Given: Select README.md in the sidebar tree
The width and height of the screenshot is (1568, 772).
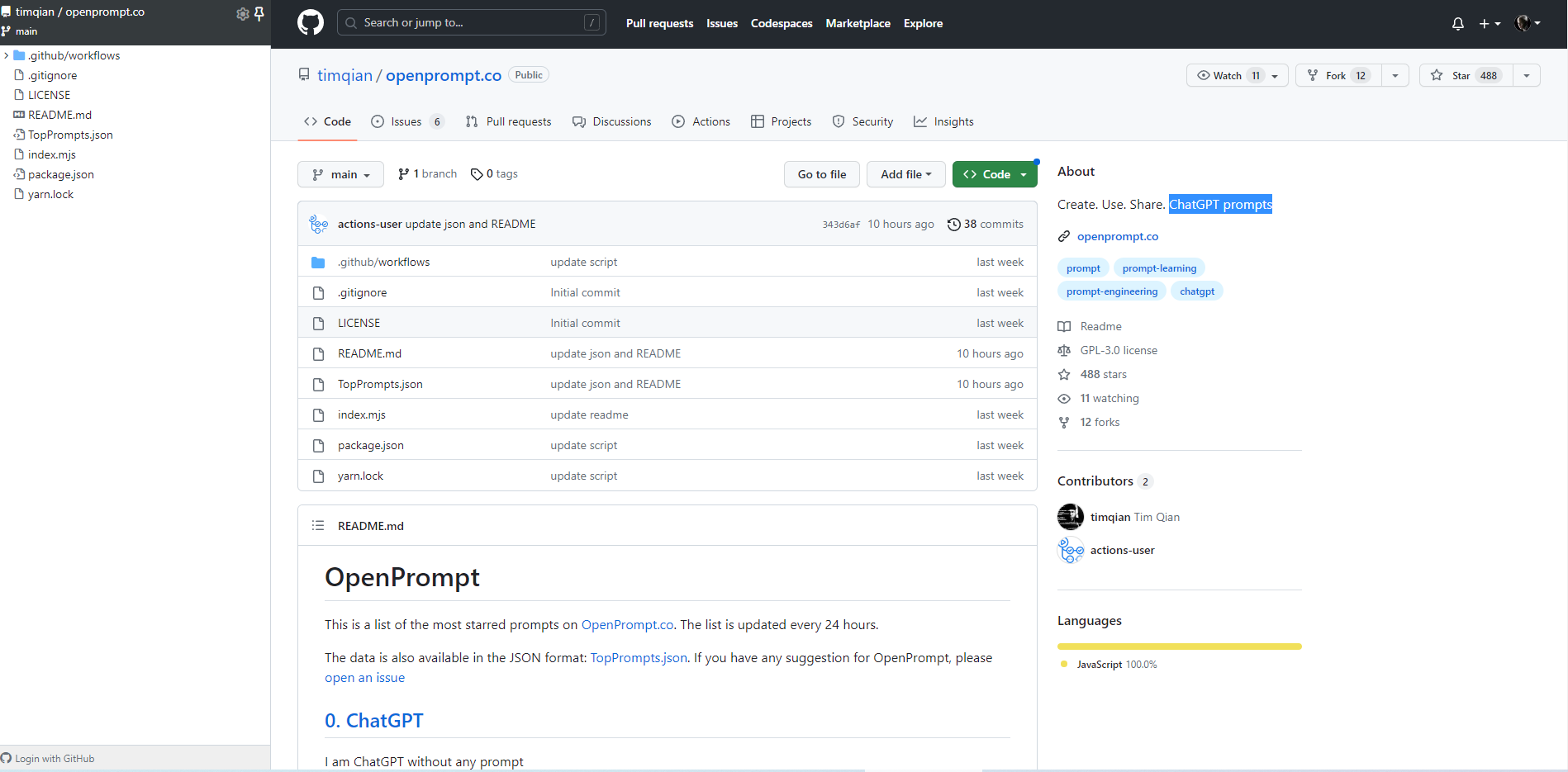Looking at the screenshot, I should pos(59,115).
